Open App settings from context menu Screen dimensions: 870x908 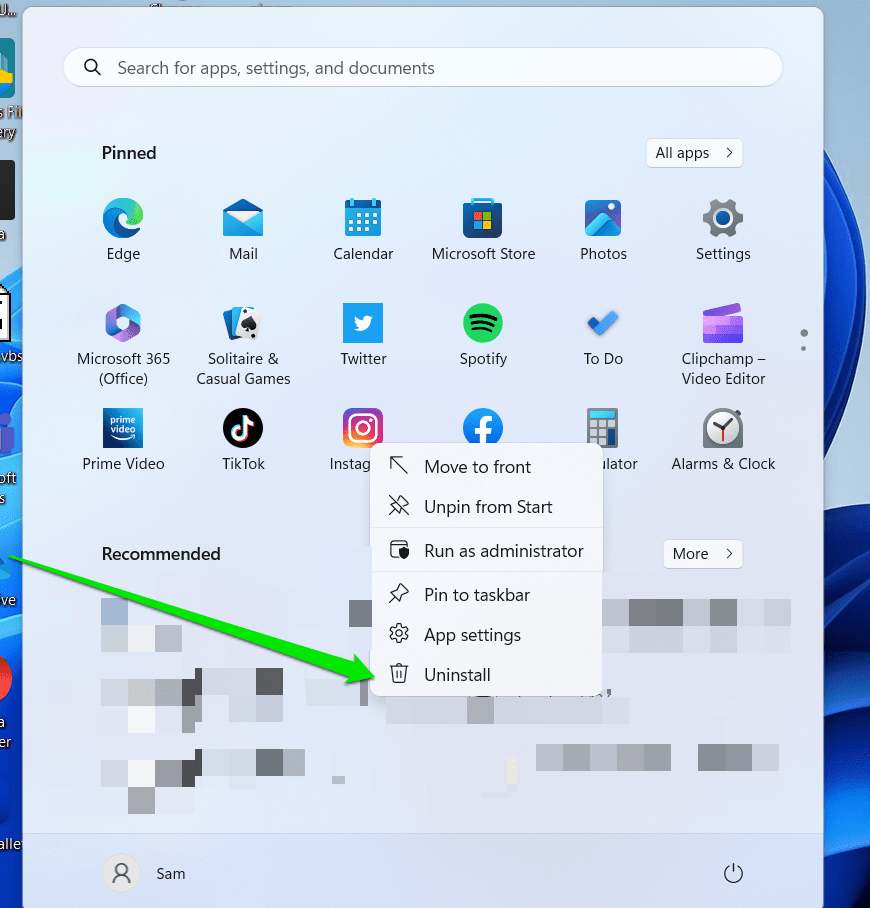487,635
